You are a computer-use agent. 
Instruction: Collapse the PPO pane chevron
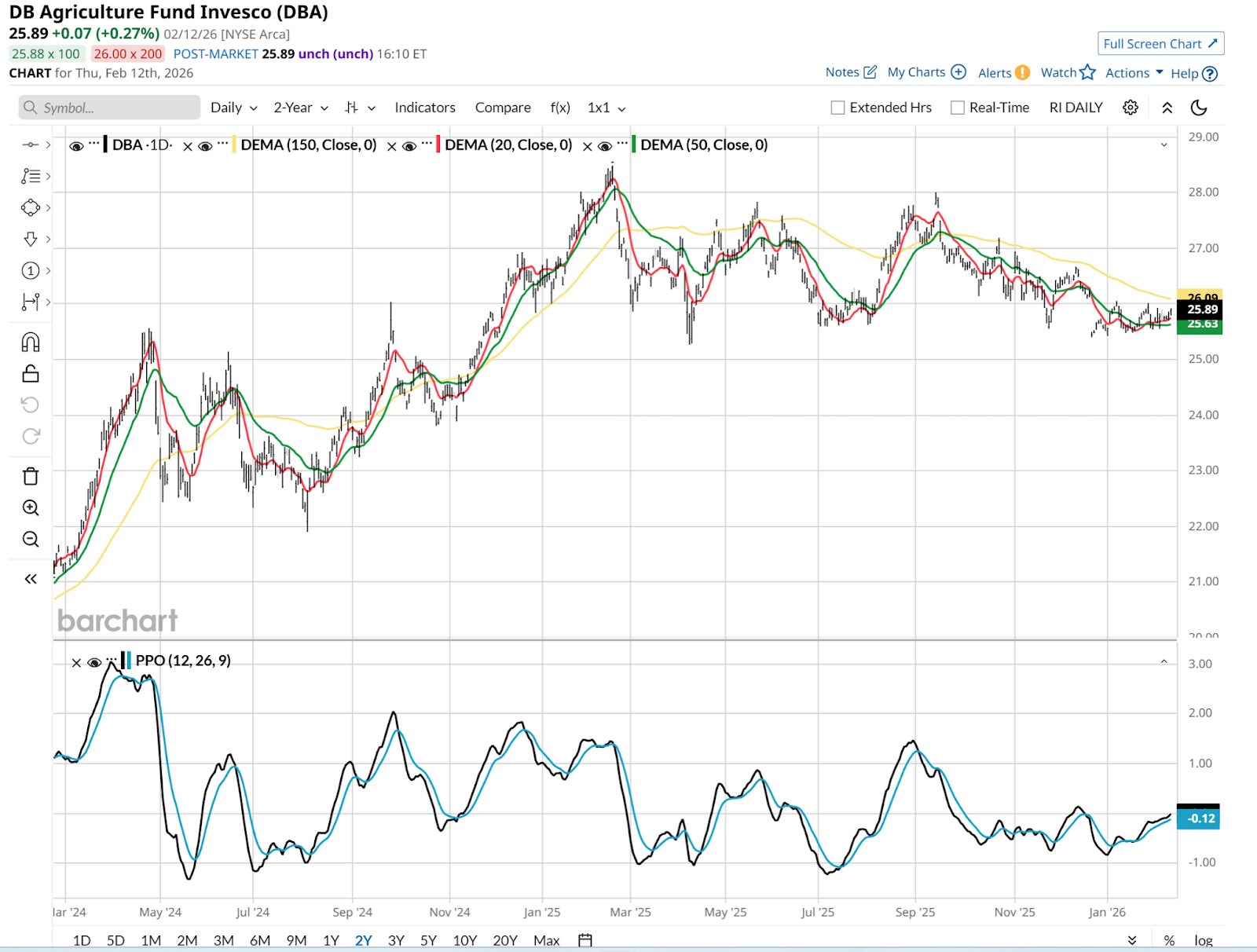pyautogui.click(x=1164, y=662)
